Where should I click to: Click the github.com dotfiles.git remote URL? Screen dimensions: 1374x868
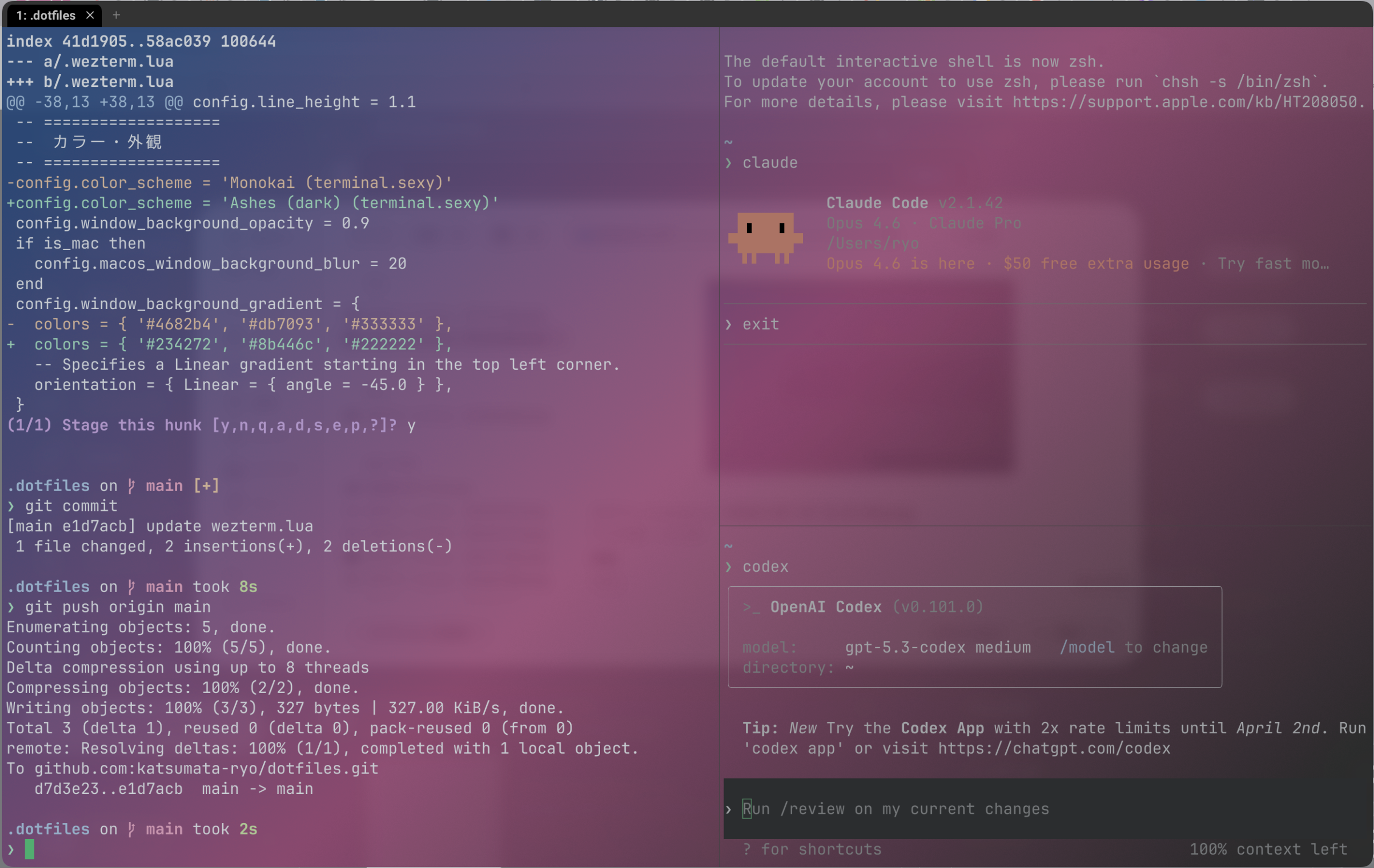coord(206,769)
